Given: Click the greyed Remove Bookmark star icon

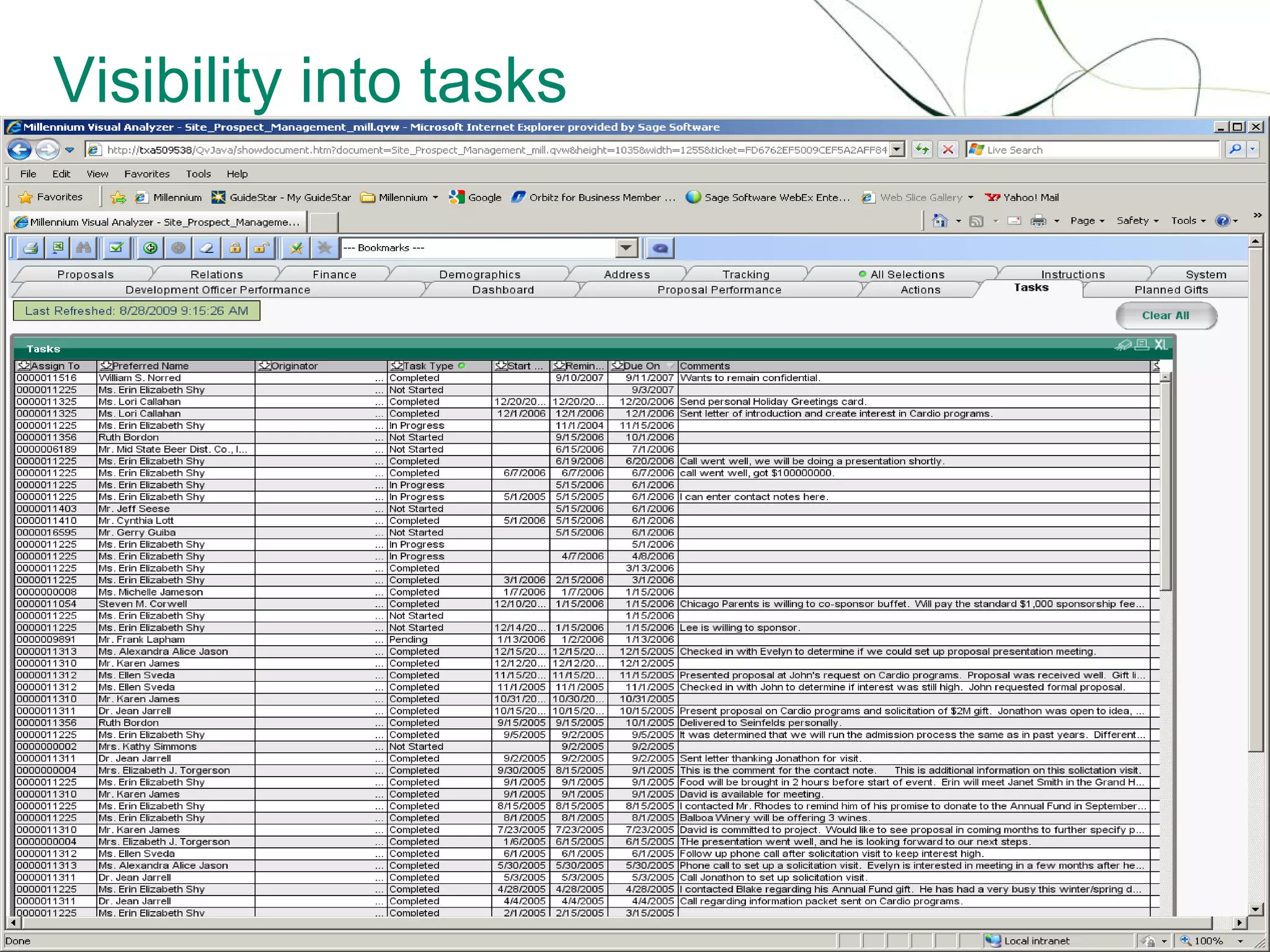Looking at the screenshot, I should [324, 249].
